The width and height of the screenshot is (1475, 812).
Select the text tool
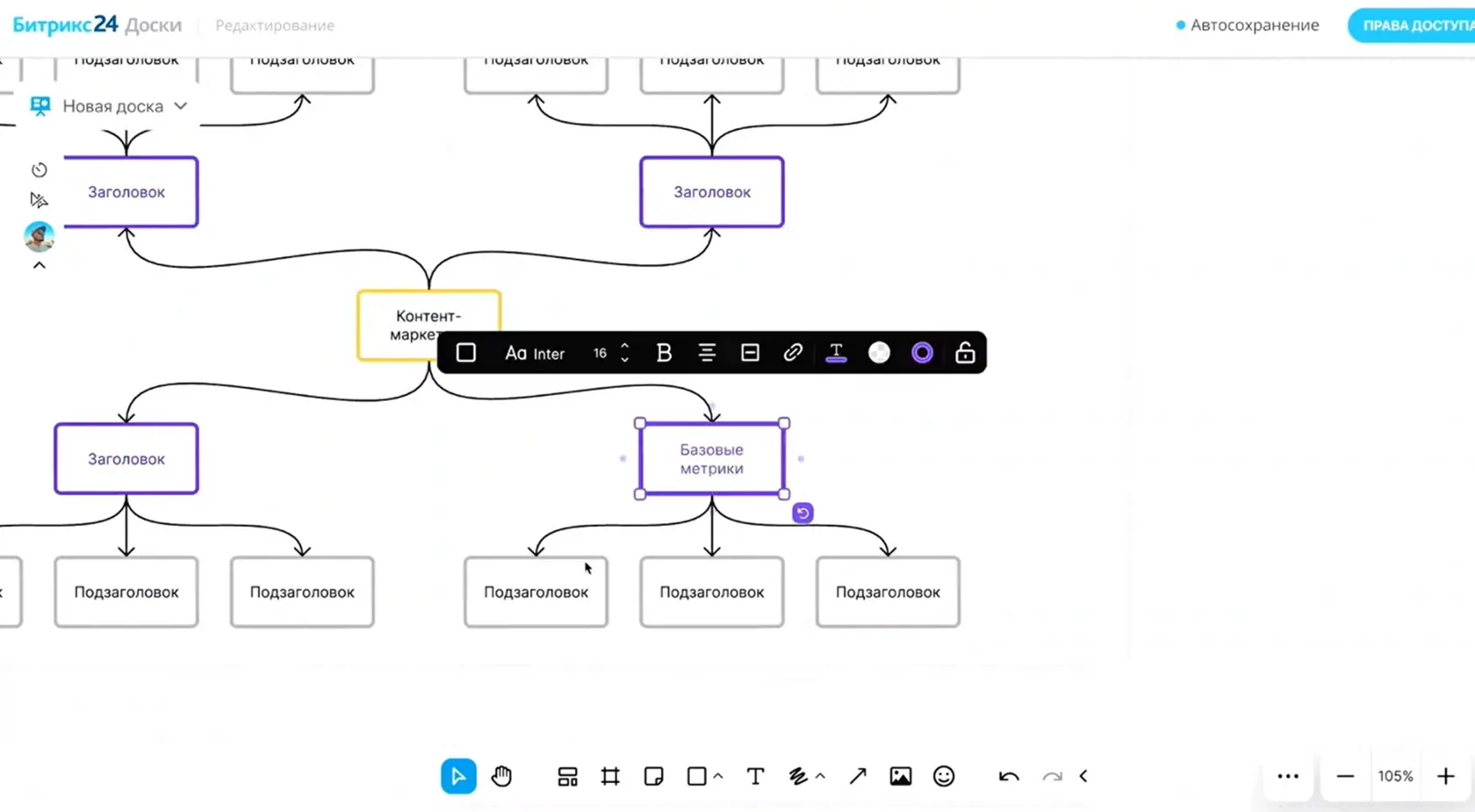pyautogui.click(x=755, y=776)
